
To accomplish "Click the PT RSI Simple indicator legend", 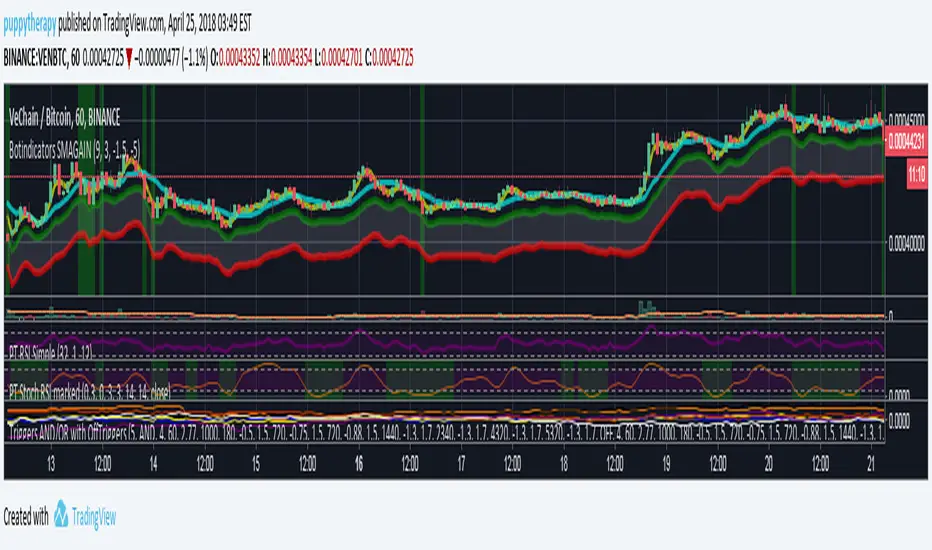I will [51, 353].
